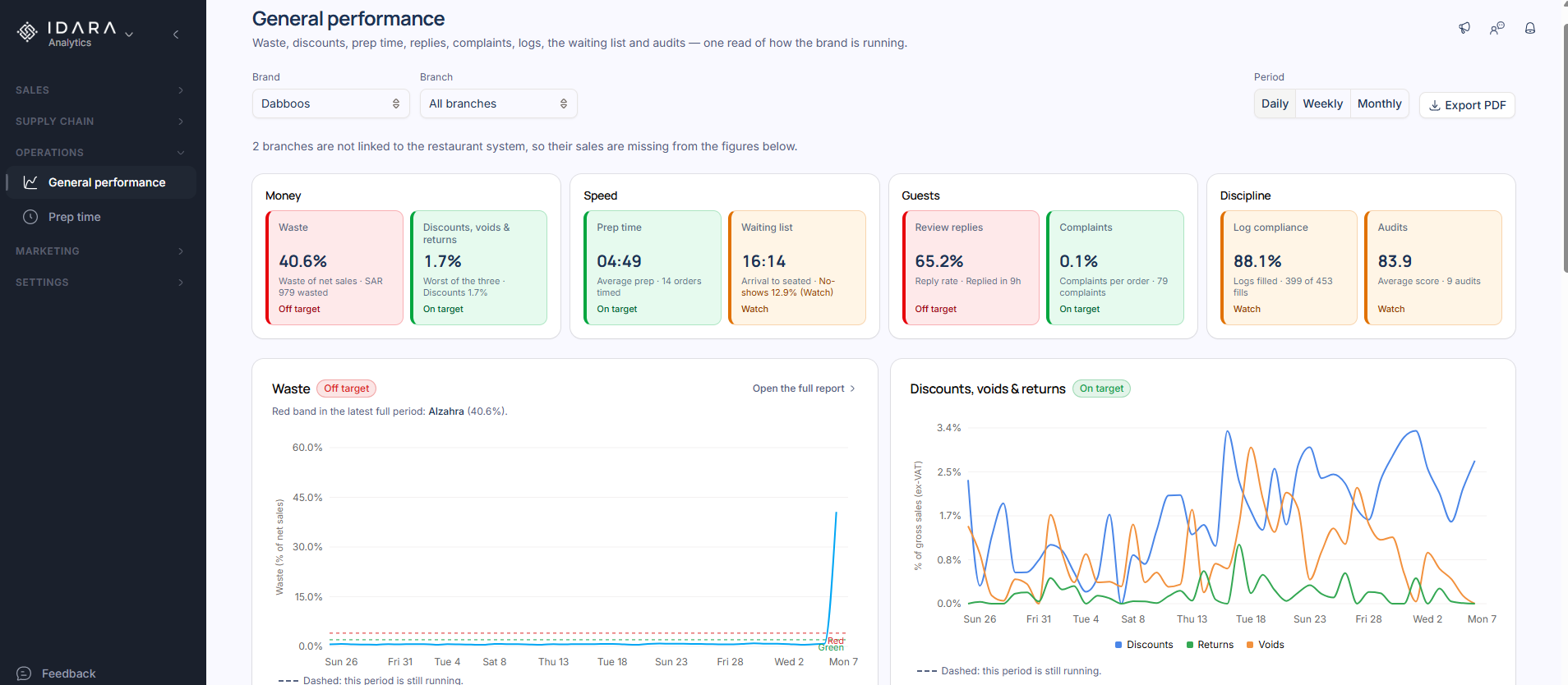Open the Prep time 04:49 card

tap(653, 268)
